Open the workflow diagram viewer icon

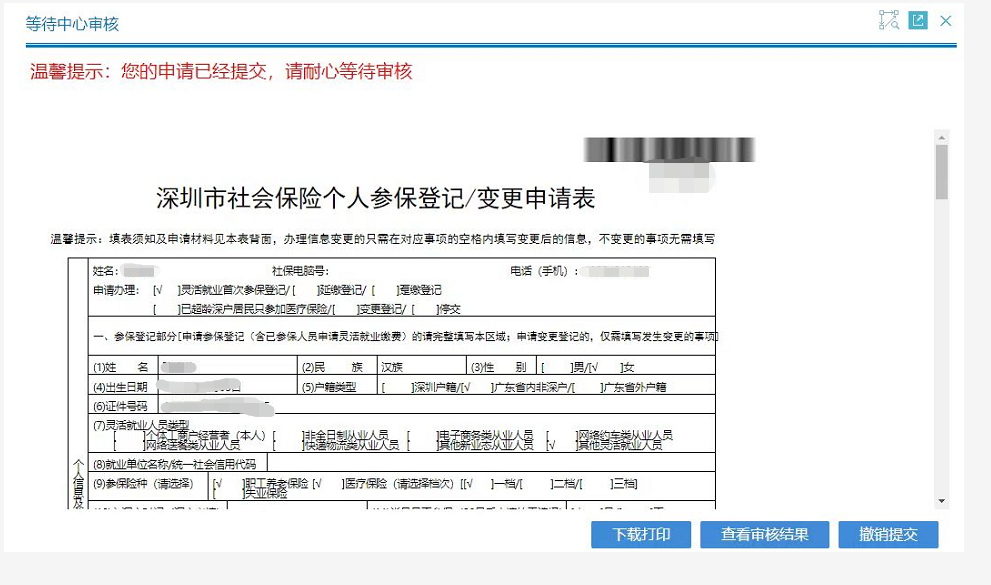889,20
